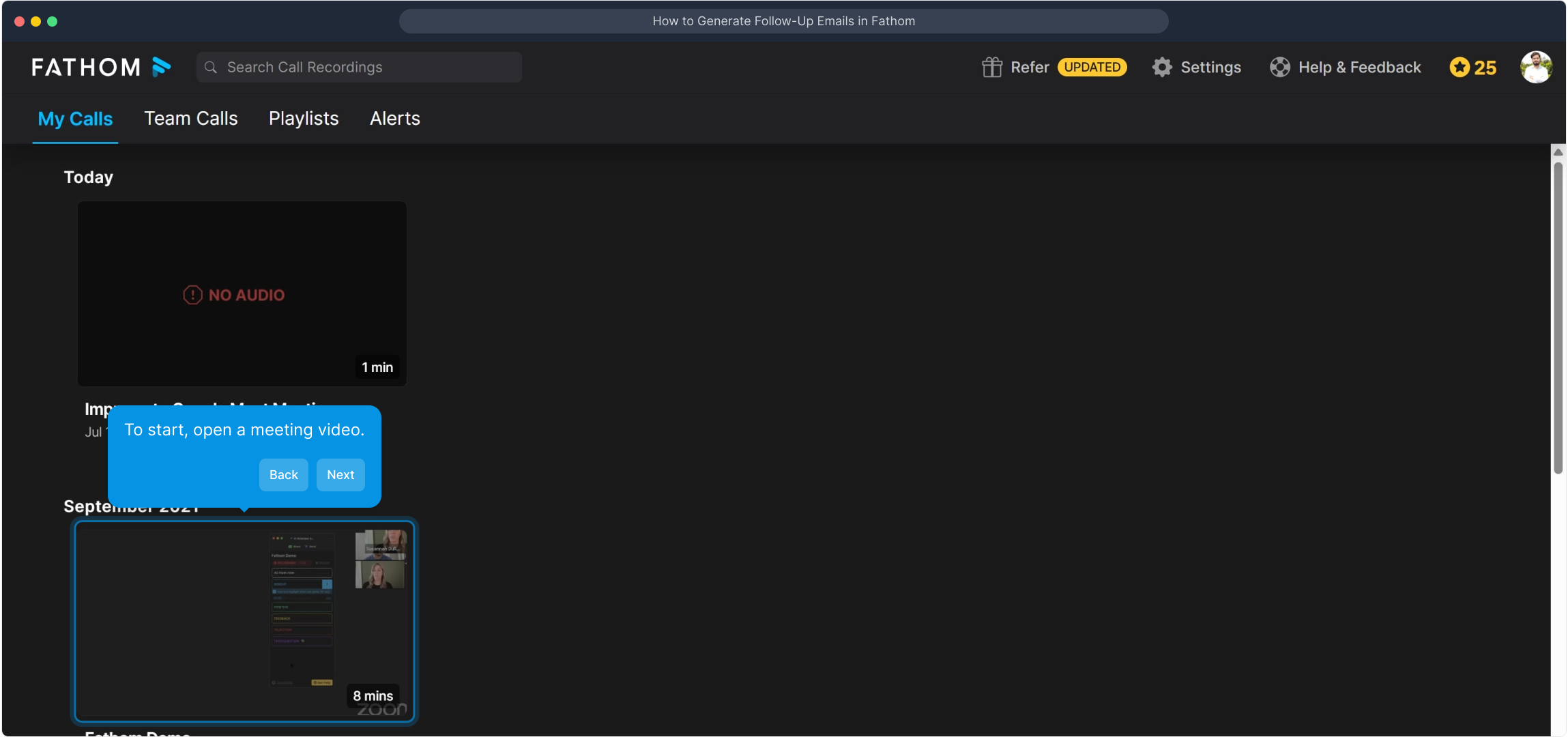Click the UPDATED badge
Viewport: 1568px width, 737px height.
tap(1092, 67)
